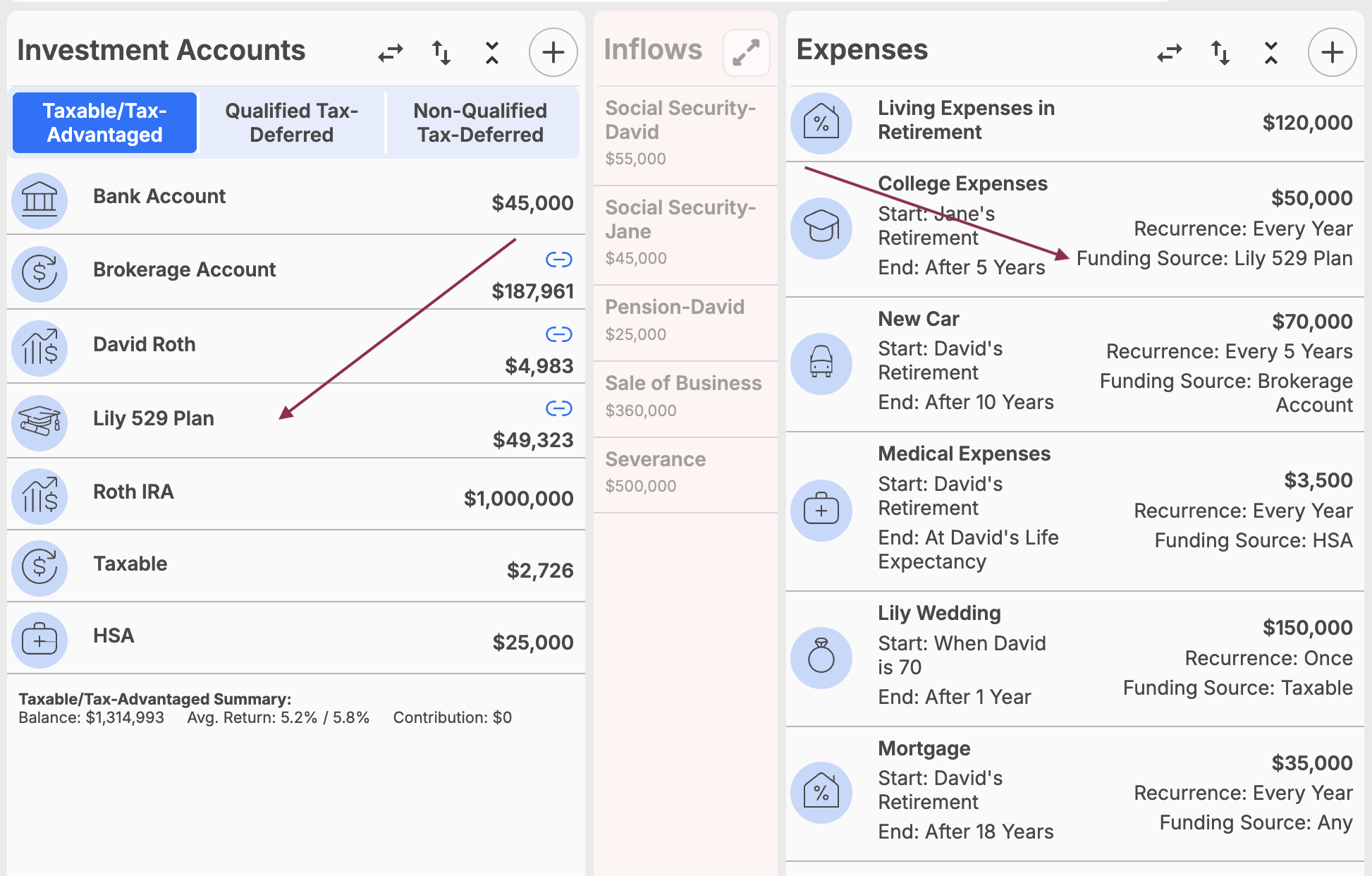This screenshot has width=1372, height=876.
Task: Click the bank icon next to Bank Account
Action: point(39,201)
